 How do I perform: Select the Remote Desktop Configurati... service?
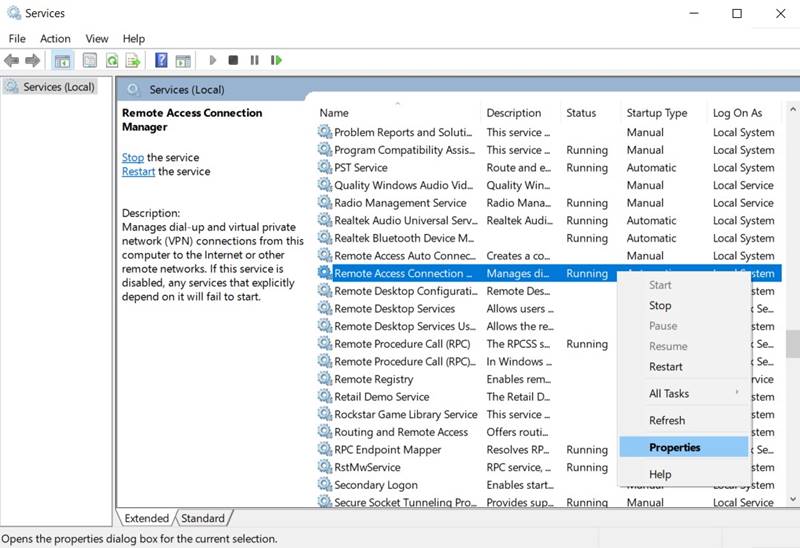click(406, 291)
